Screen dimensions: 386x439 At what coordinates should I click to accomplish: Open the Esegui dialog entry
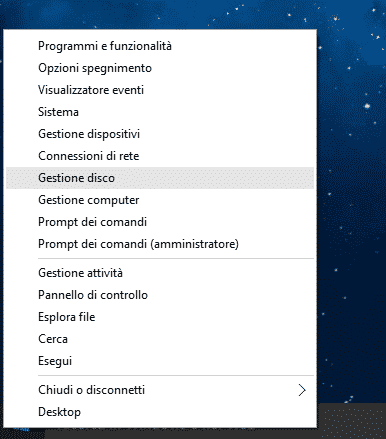[160, 361]
